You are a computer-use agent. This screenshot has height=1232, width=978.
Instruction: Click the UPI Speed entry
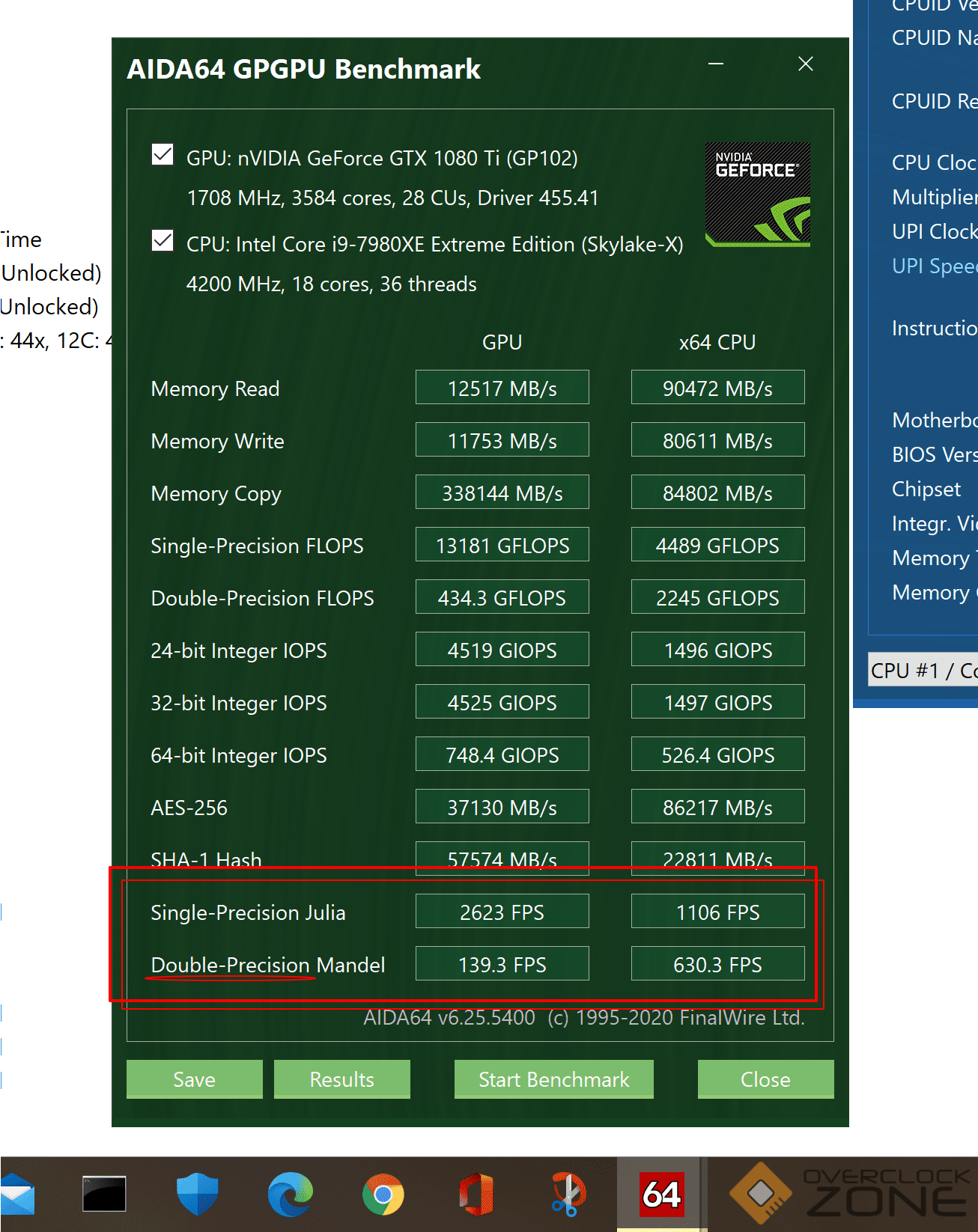(x=934, y=266)
